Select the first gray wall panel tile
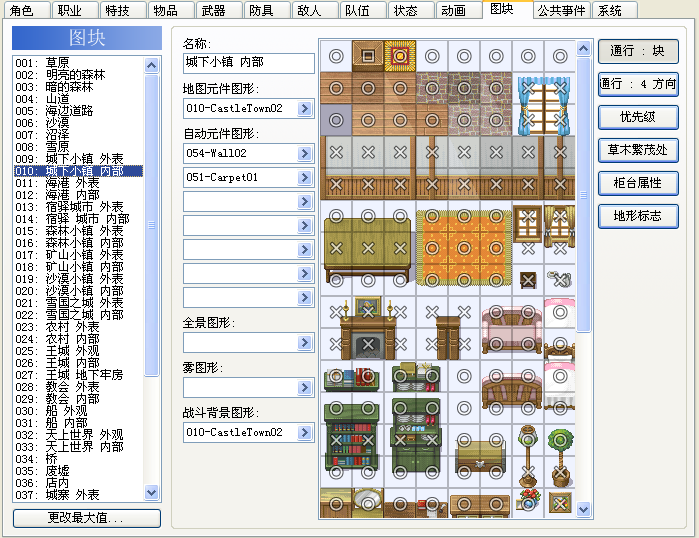 336,152
